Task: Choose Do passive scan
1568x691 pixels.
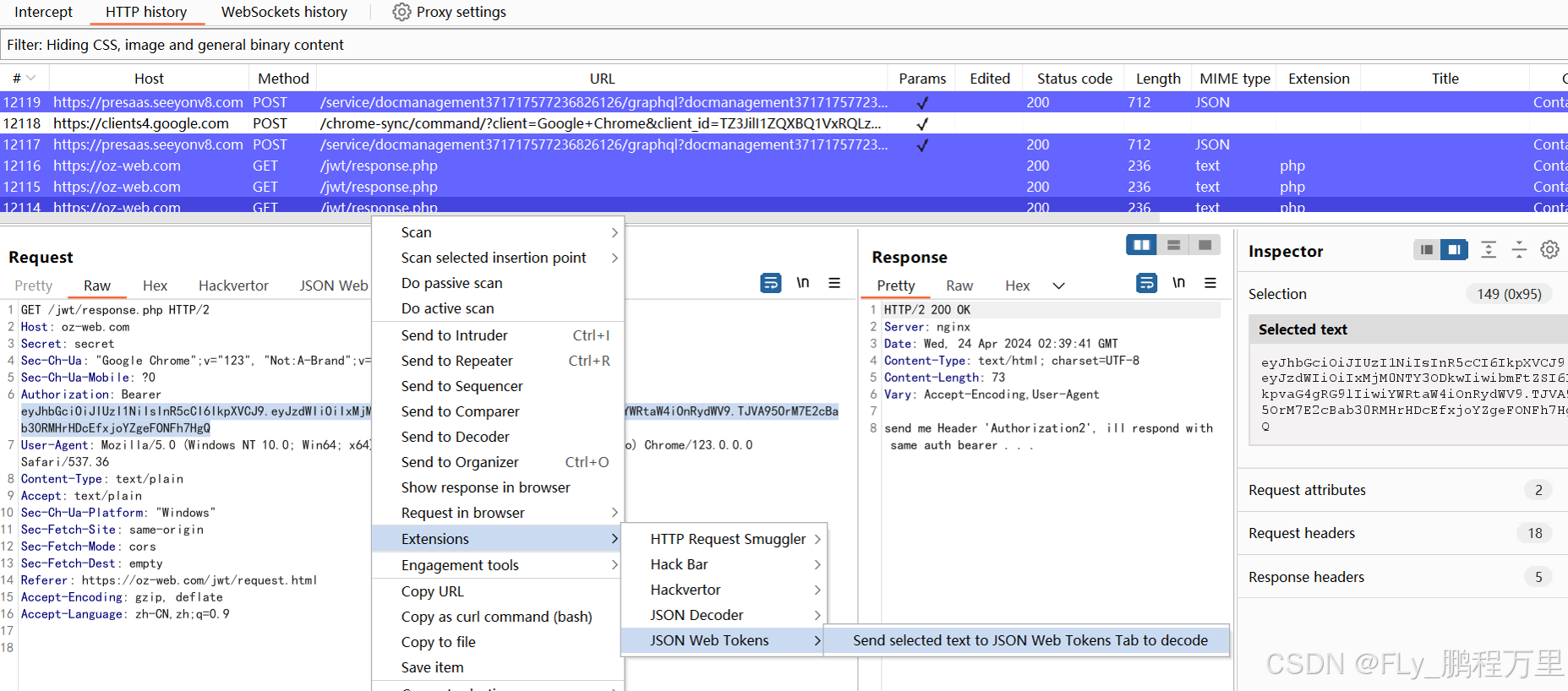Action: coord(498,283)
